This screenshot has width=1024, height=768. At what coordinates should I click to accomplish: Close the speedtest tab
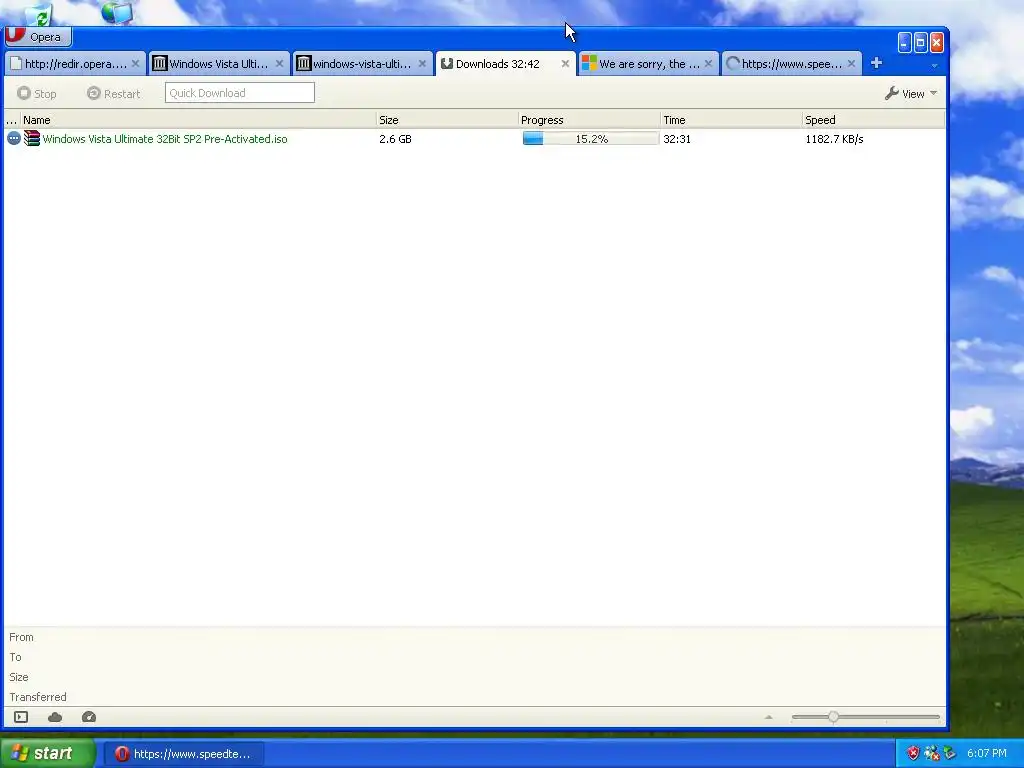852,63
